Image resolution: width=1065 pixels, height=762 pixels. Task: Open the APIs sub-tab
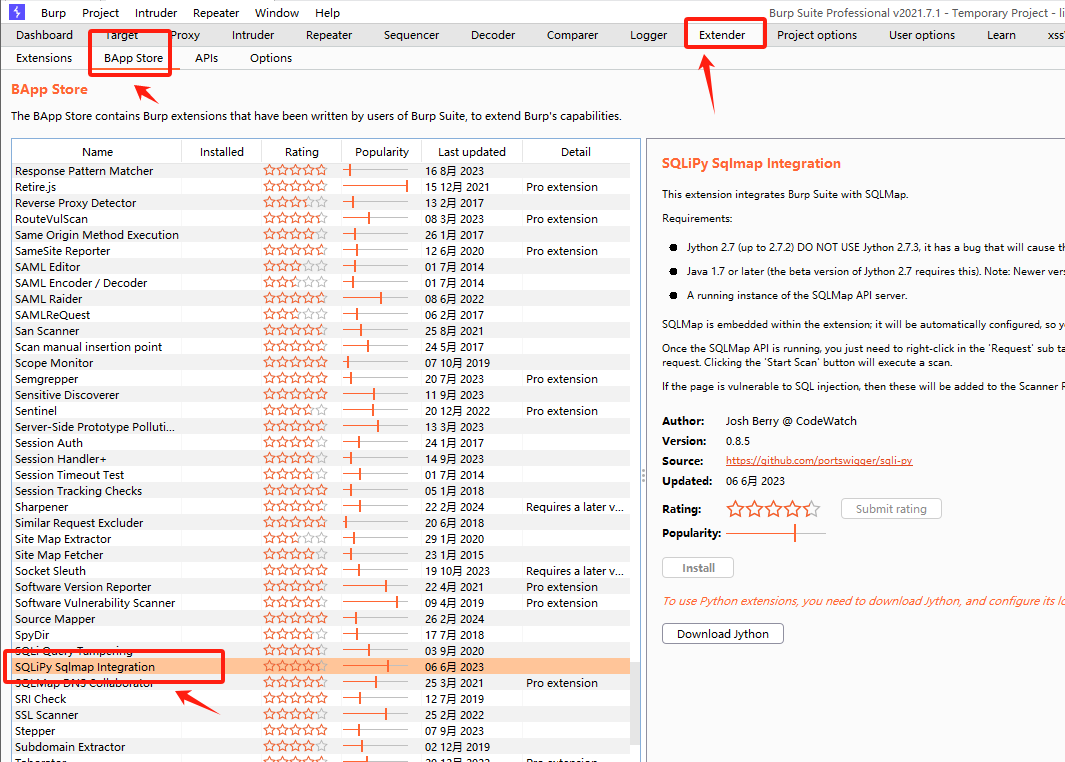(x=206, y=58)
